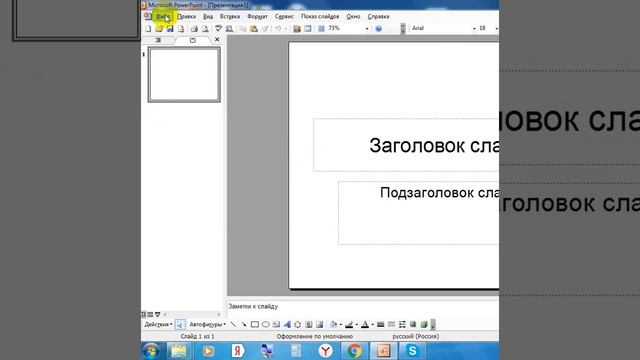Choose arrow style icon
The height and width of the screenshot is (360, 640).
(x=402, y=324)
